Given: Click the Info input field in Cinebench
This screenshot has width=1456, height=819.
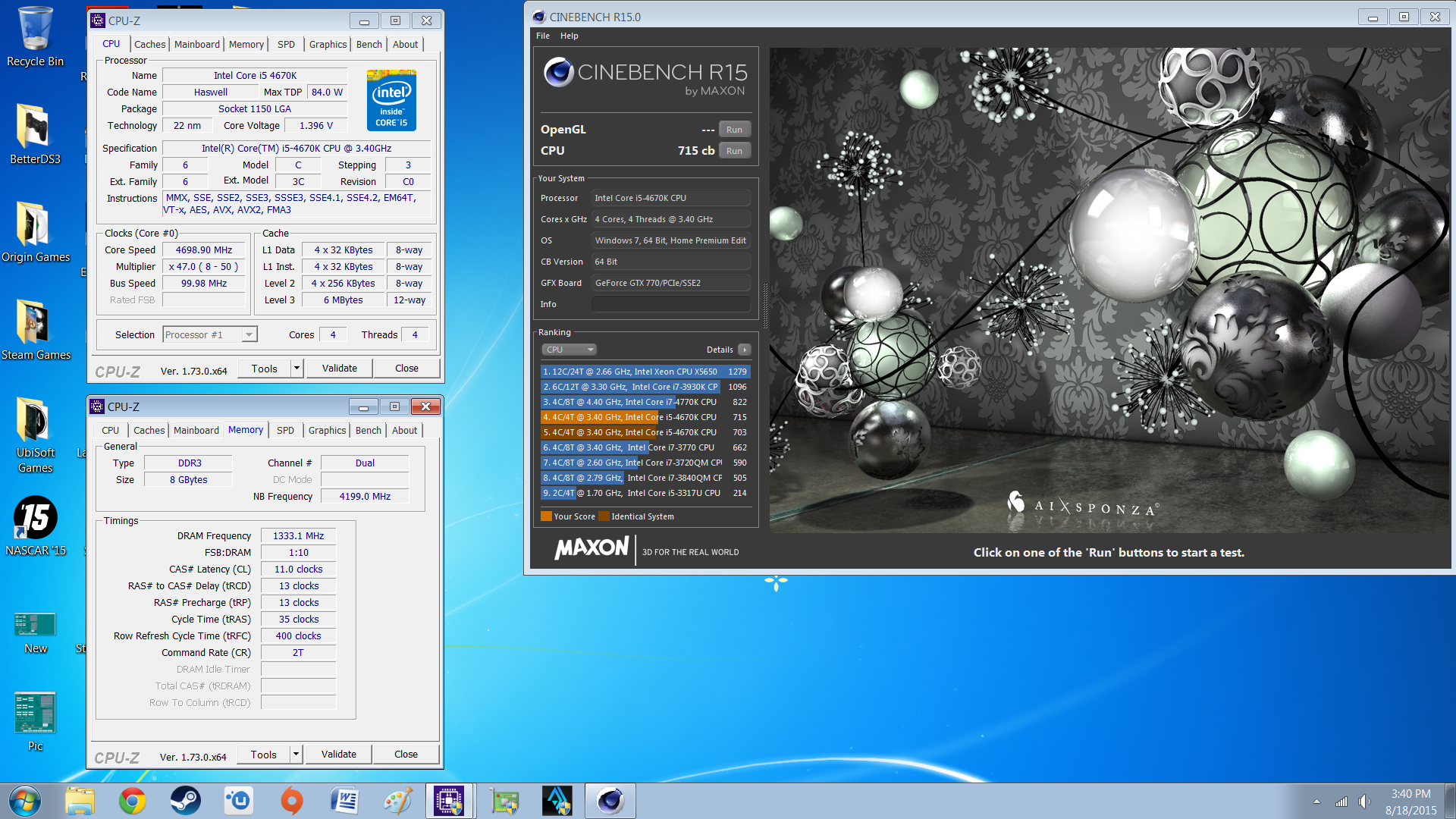Looking at the screenshot, I should (670, 304).
